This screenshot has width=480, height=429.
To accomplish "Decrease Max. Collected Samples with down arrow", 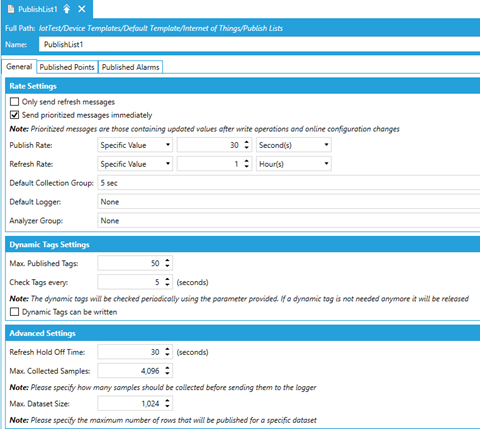I will coord(167,374).
